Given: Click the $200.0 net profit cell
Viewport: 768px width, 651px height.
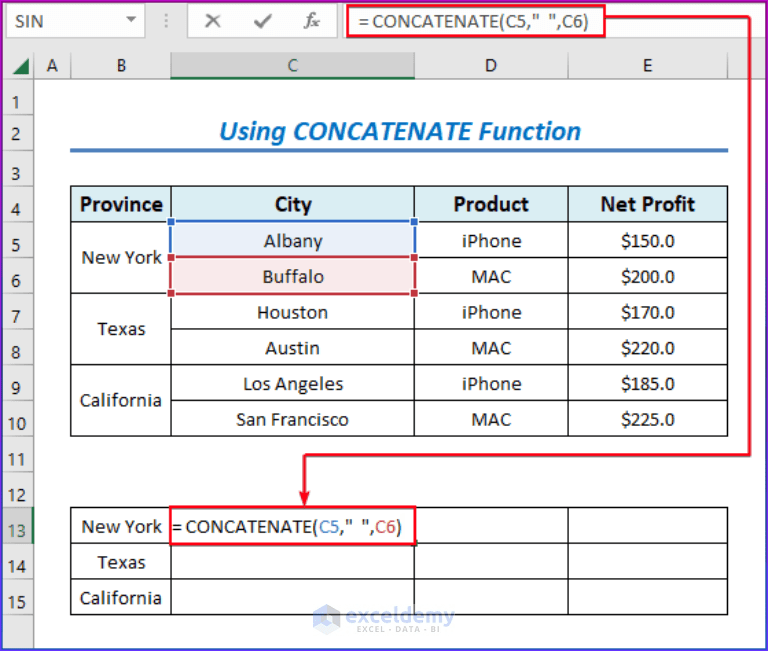Looking at the screenshot, I should pos(648,276).
